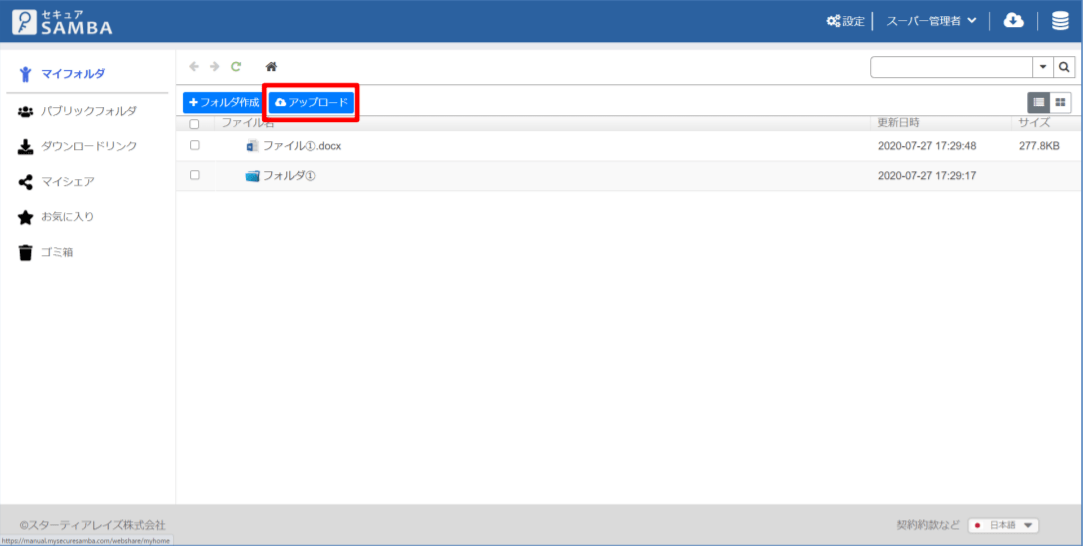This screenshot has width=1083, height=546.
Task: Open the 契約約款など link
Action: pos(928,525)
